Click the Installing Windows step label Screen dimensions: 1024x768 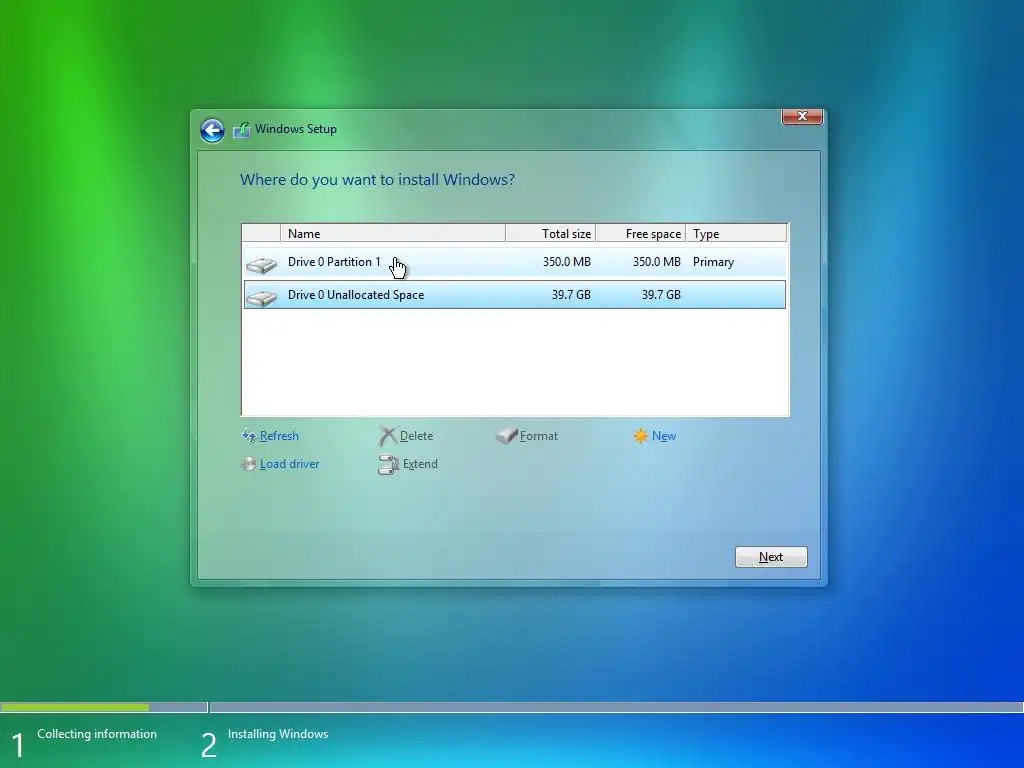(x=278, y=734)
